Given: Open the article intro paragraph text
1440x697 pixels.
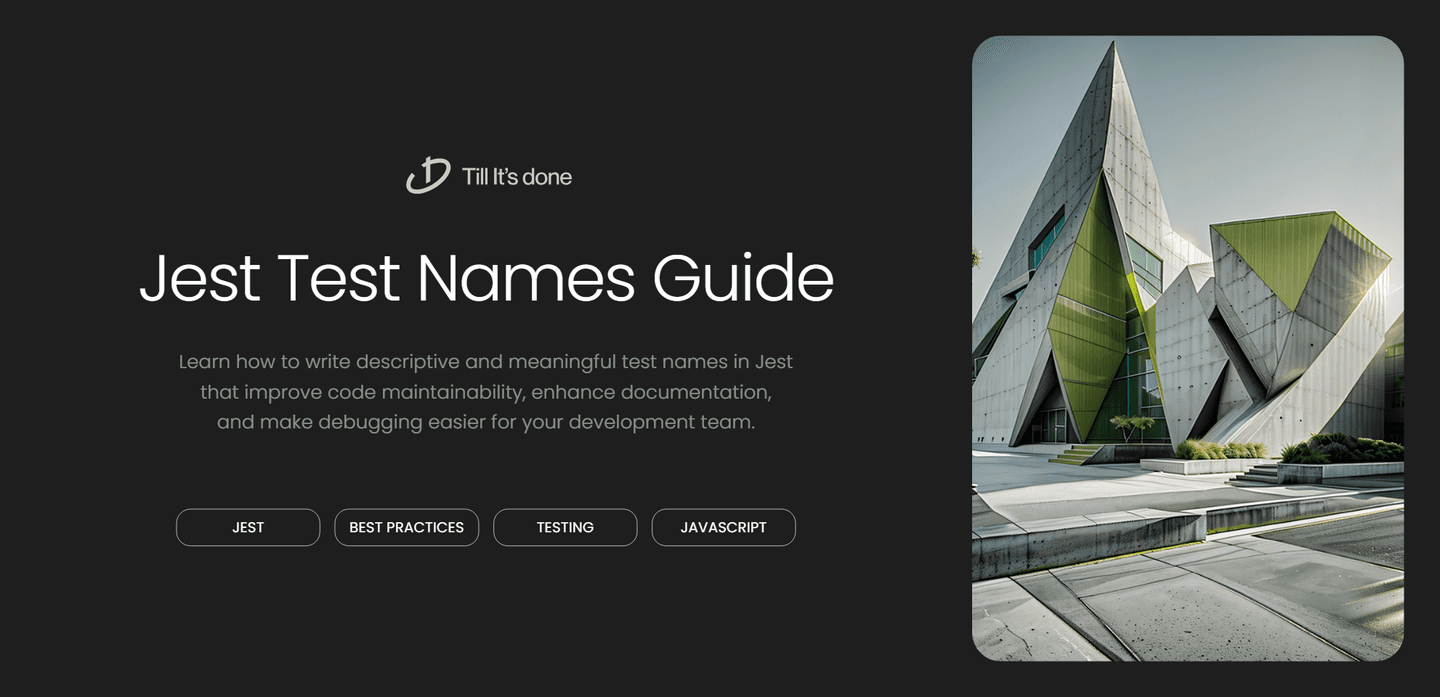Looking at the screenshot, I should click(486, 391).
